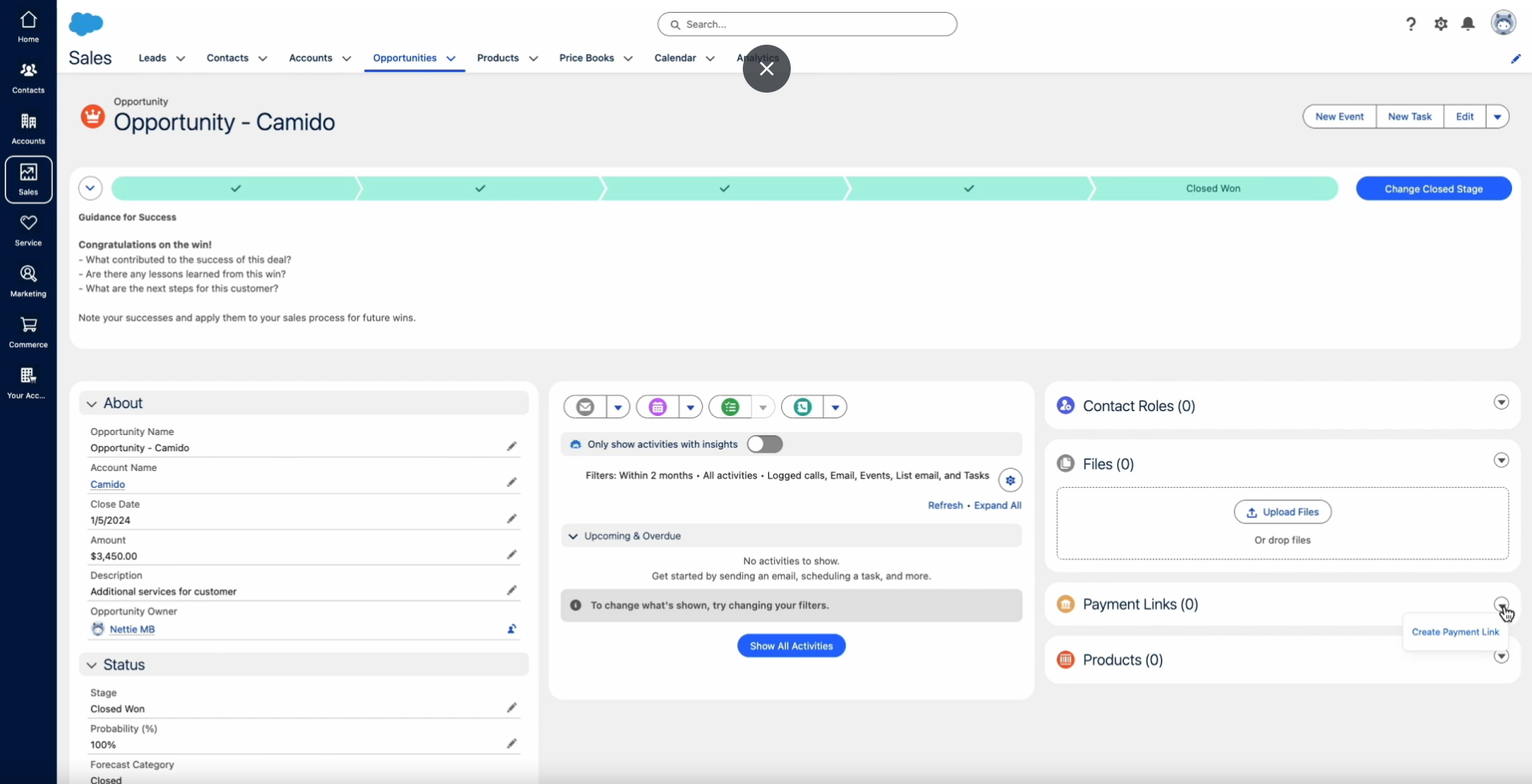Edit the Probability field pencil
Screen dimensions: 1532x784
point(512,743)
